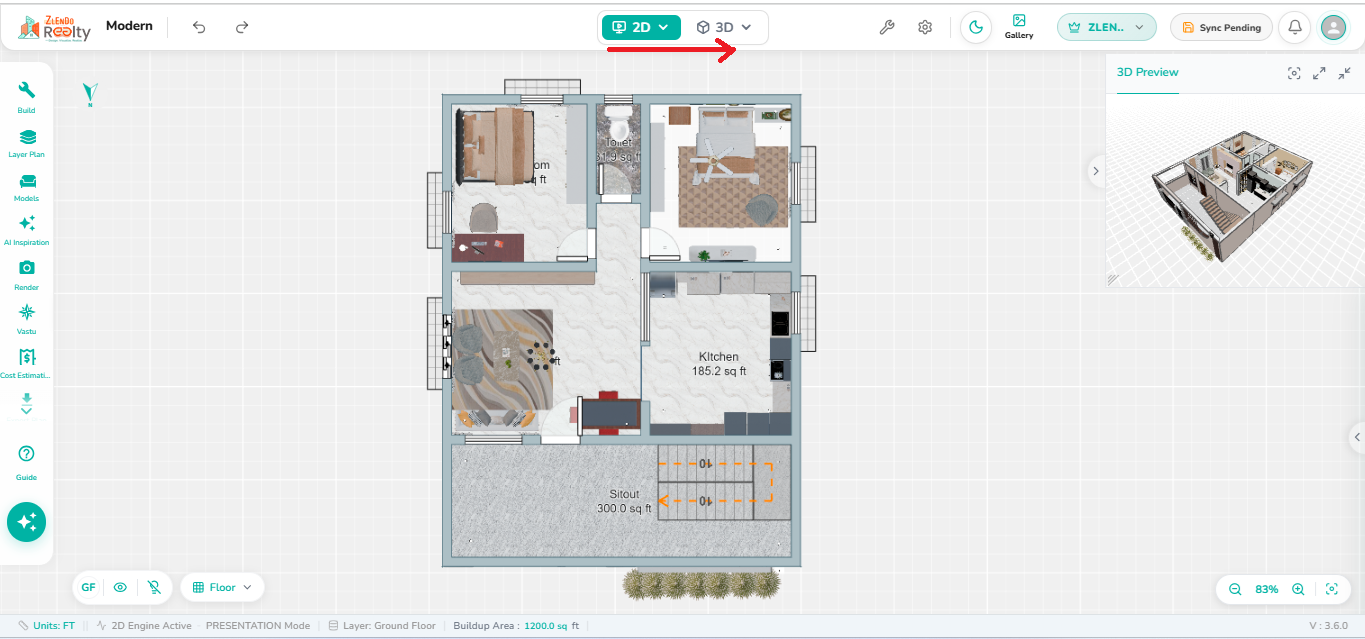Open the settings gear icon
The width and height of the screenshot is (1365, 639).
coord(925,27)
